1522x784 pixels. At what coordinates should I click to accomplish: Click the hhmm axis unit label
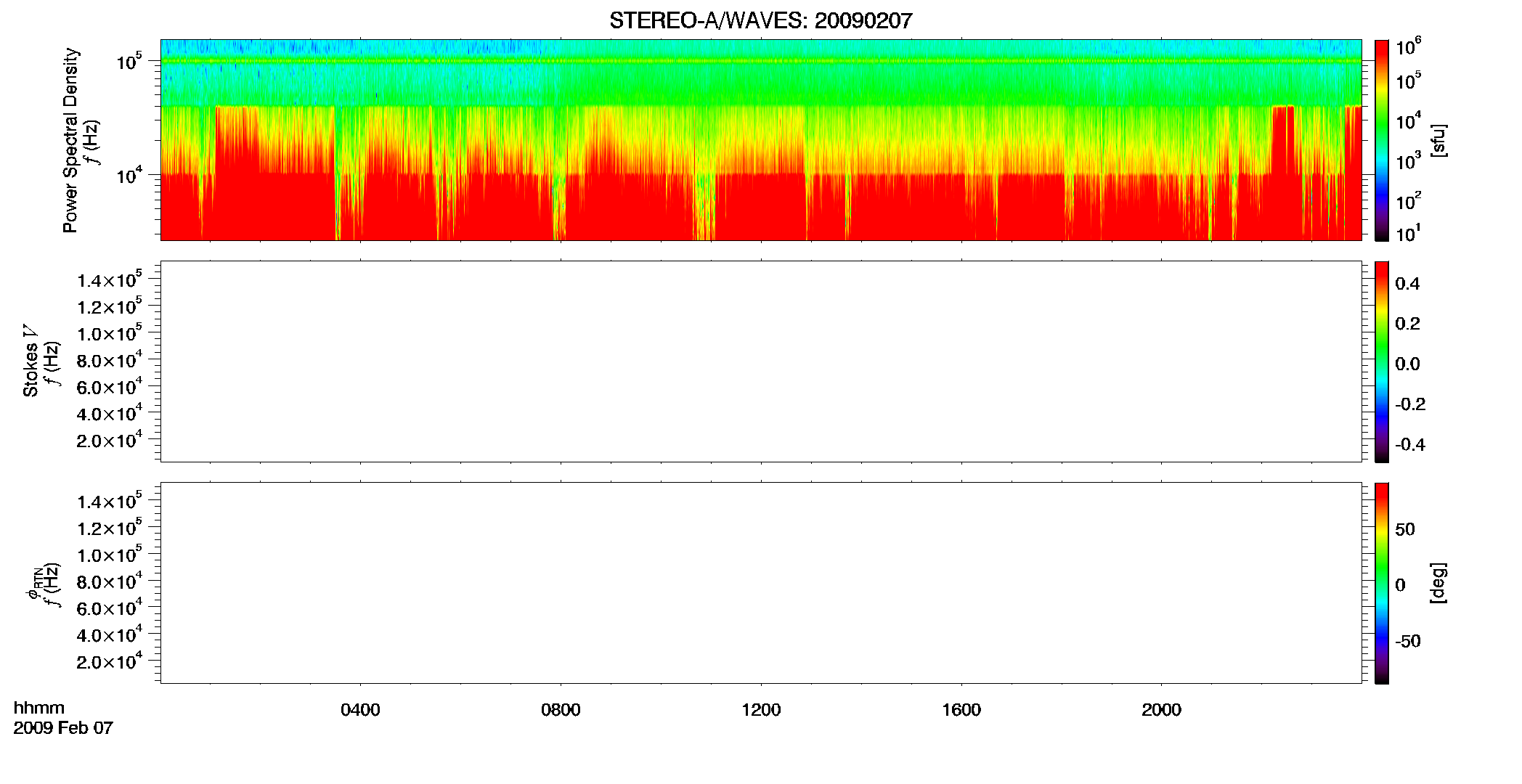[x=39, y=708]
